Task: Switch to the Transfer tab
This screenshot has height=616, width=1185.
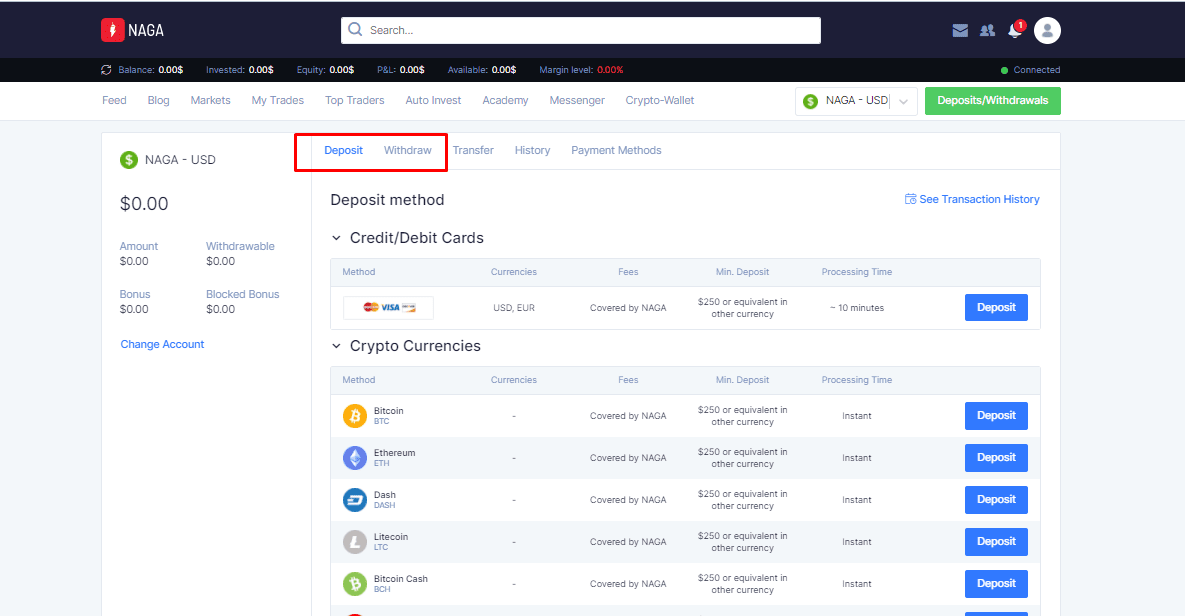Action: click(473, 150)
